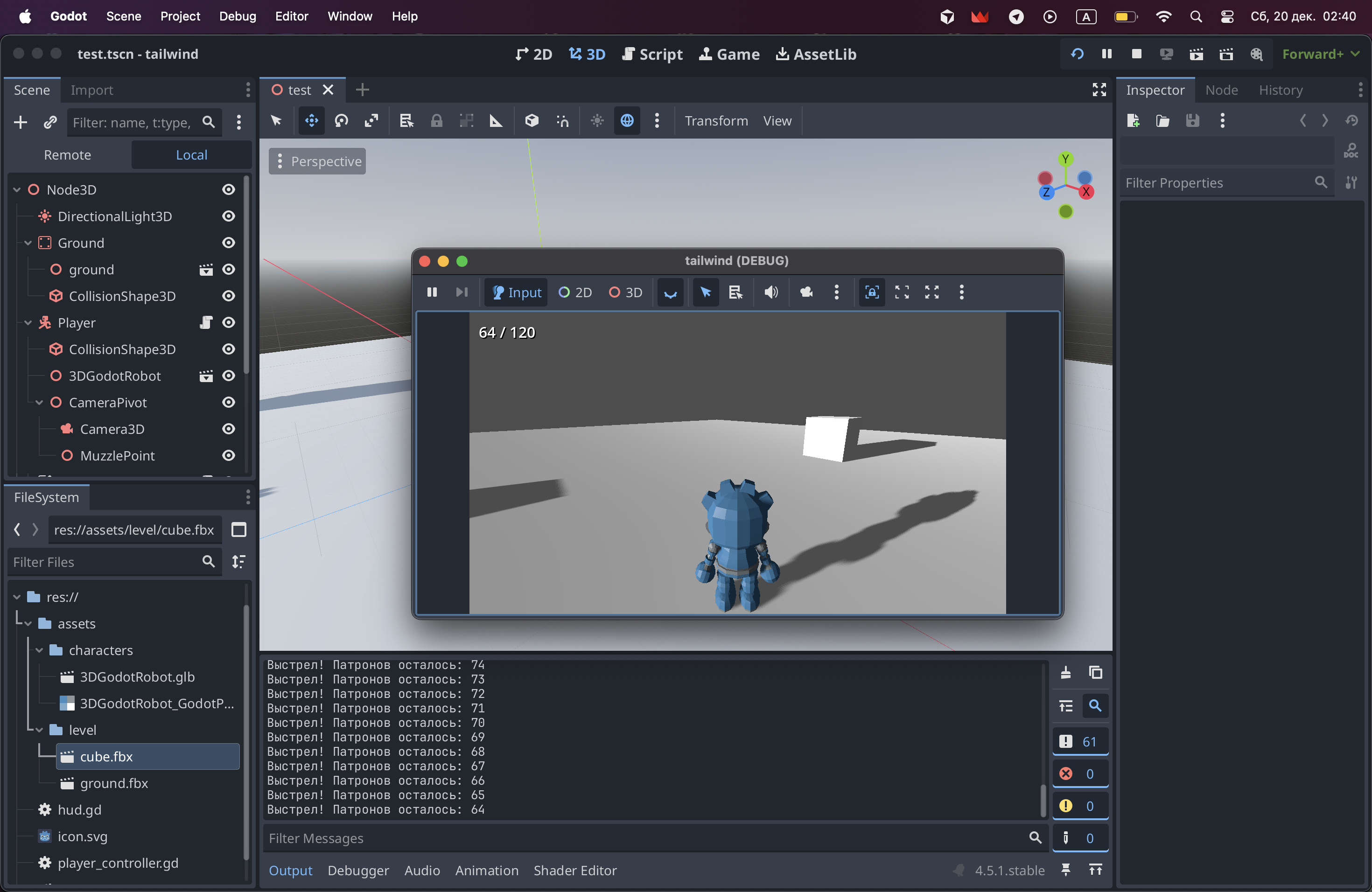Select the Scale mode tool

[371, 120]
